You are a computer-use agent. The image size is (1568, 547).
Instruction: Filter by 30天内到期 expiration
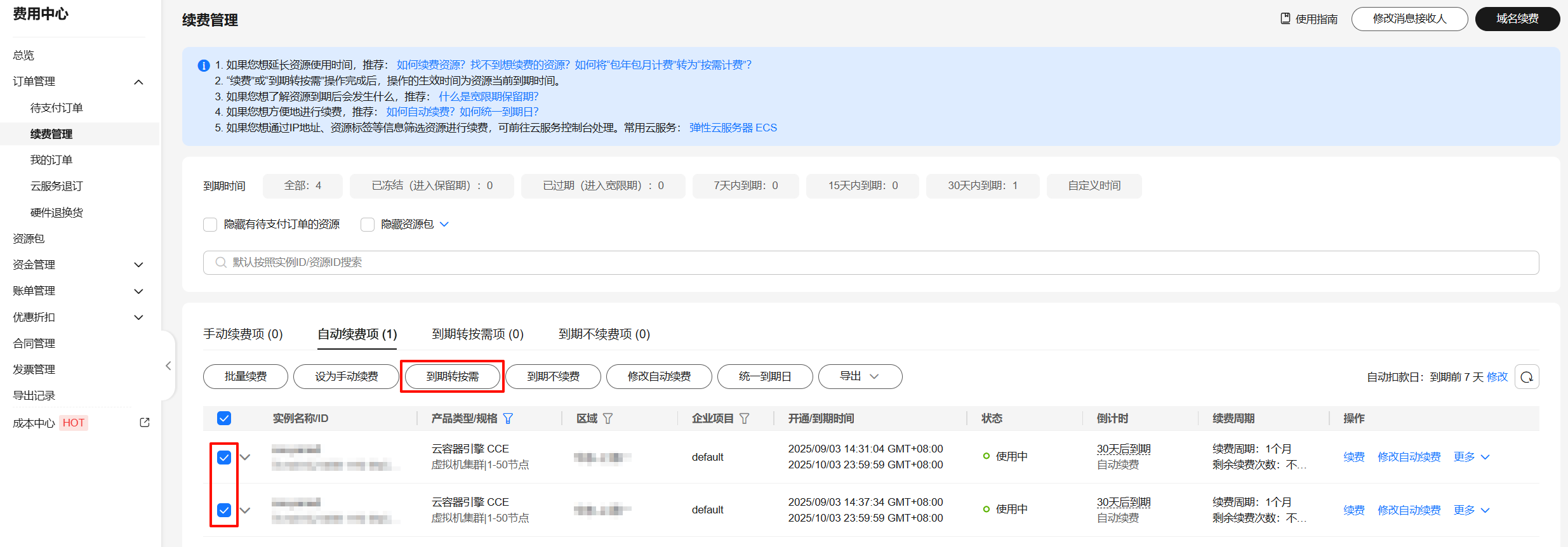982,186
